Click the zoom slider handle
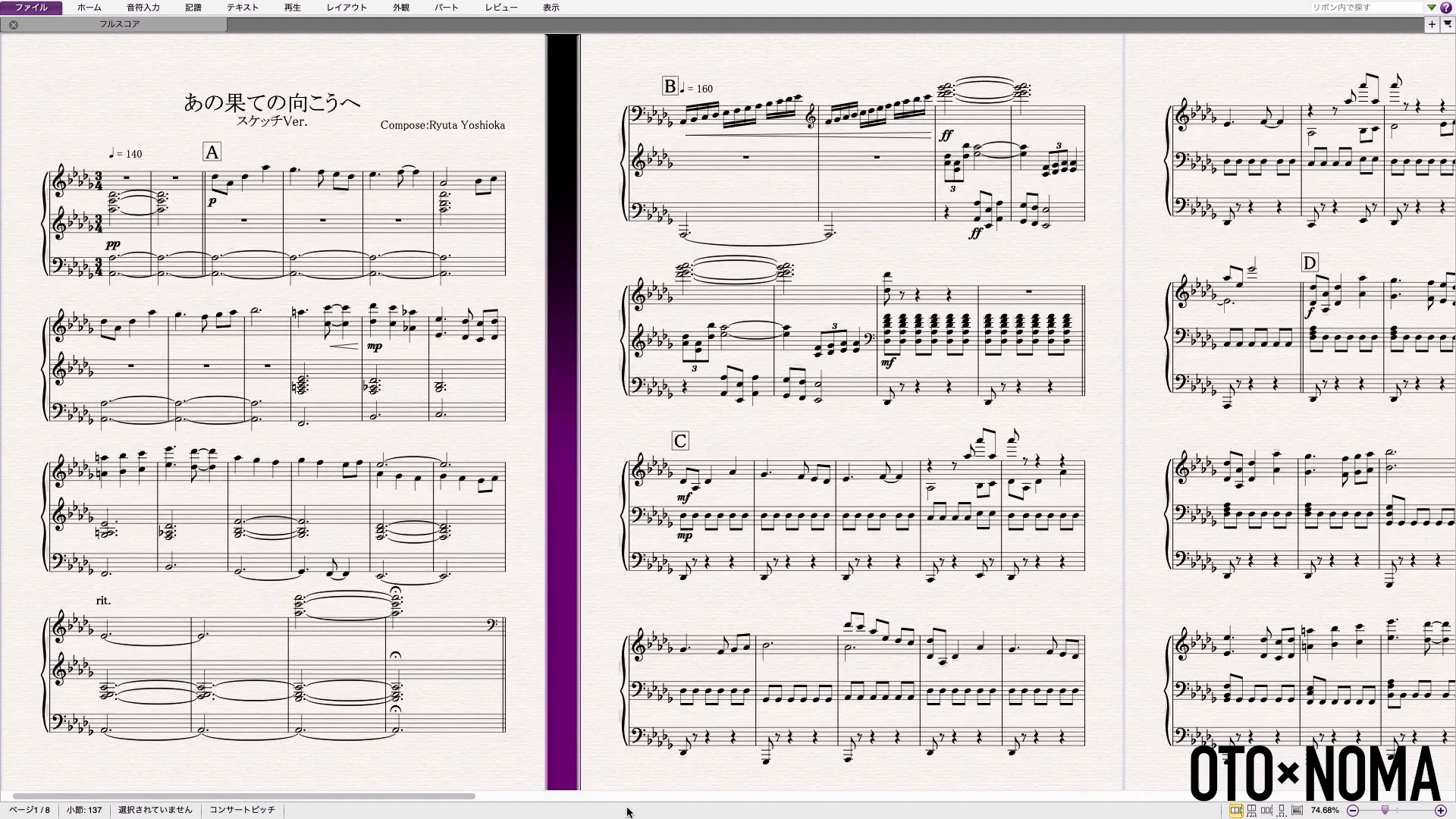Viewport: 1456px width, 819px height. pos(1385,810)
